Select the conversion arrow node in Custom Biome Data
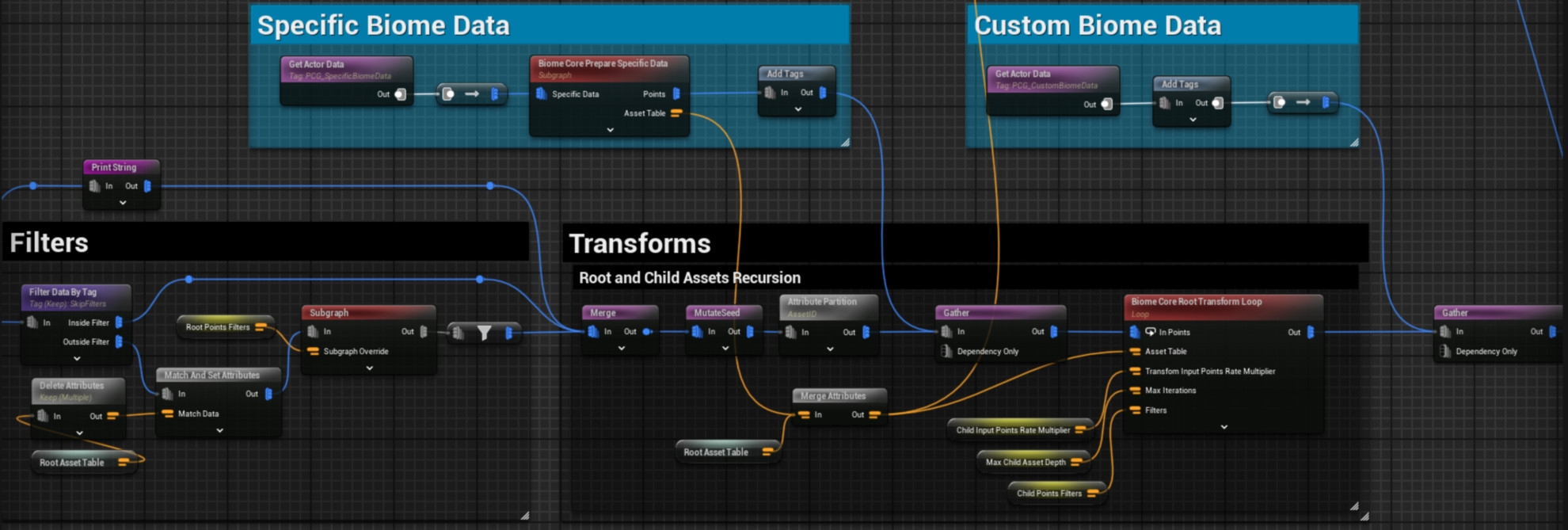The image size is (1568, 530). [1303, 102]
